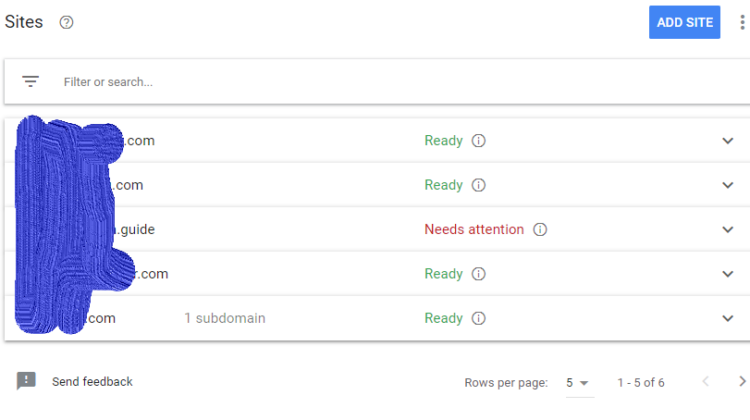
Task: Click info icon beside first Ready status
Action: click(478, 141)
